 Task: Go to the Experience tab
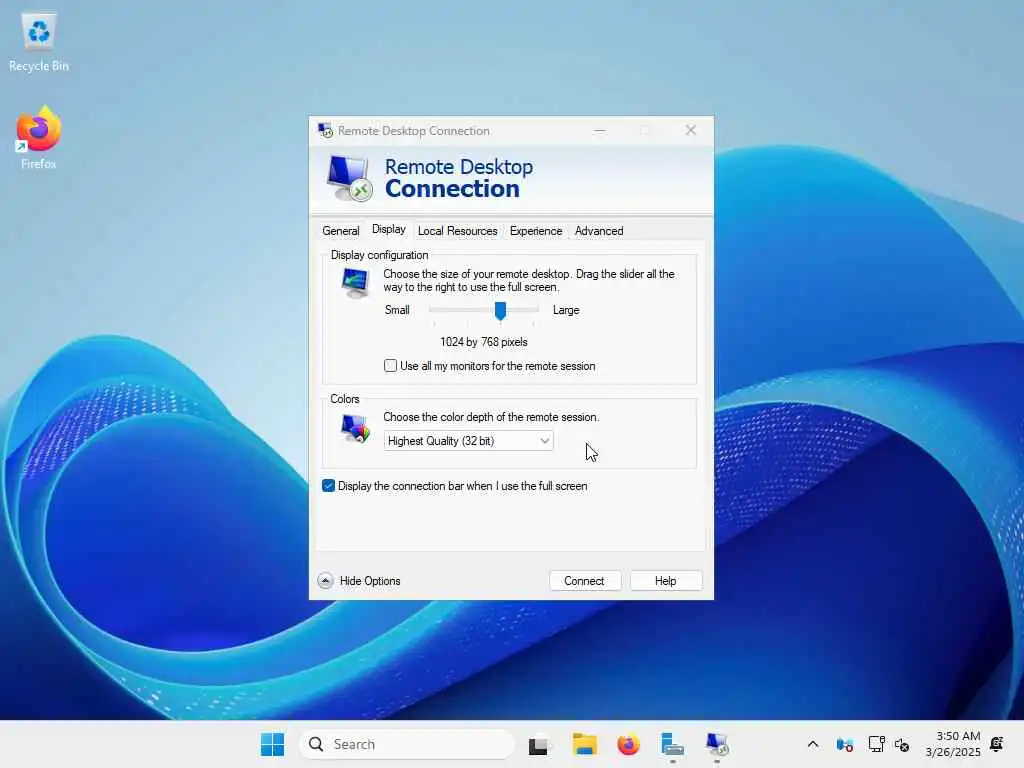pyautogui.click(x=536, y=231)
